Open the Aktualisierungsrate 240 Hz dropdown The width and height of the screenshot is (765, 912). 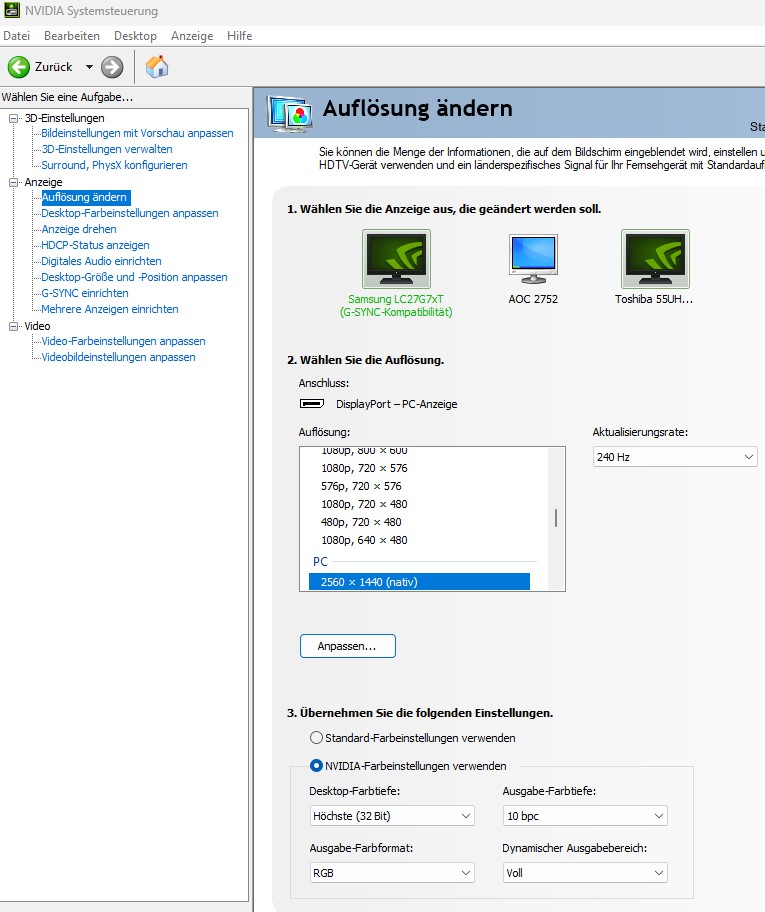coord(675,457)
